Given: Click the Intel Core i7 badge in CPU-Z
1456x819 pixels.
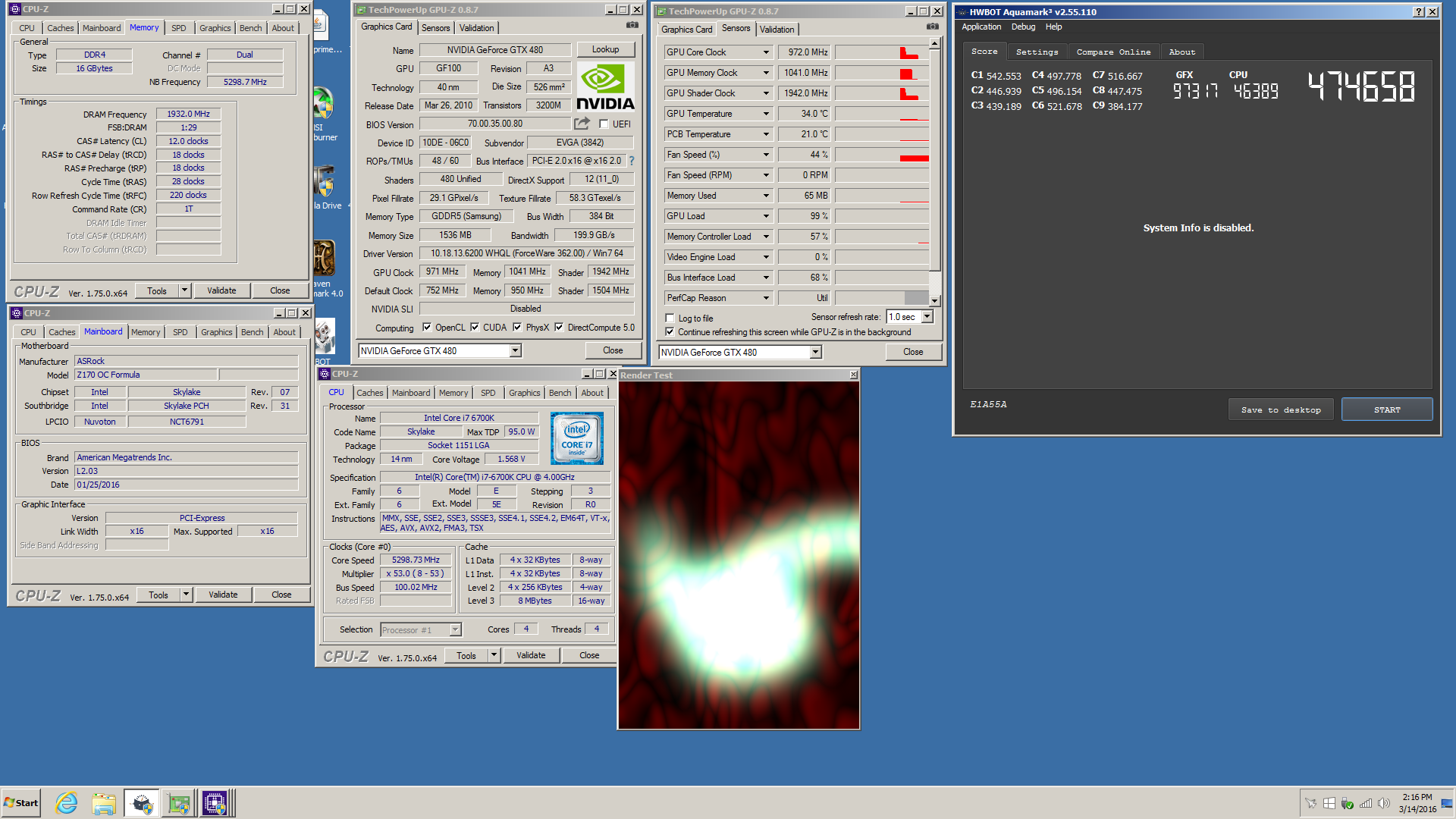Looking at the screenshot, I should (577, 438).
